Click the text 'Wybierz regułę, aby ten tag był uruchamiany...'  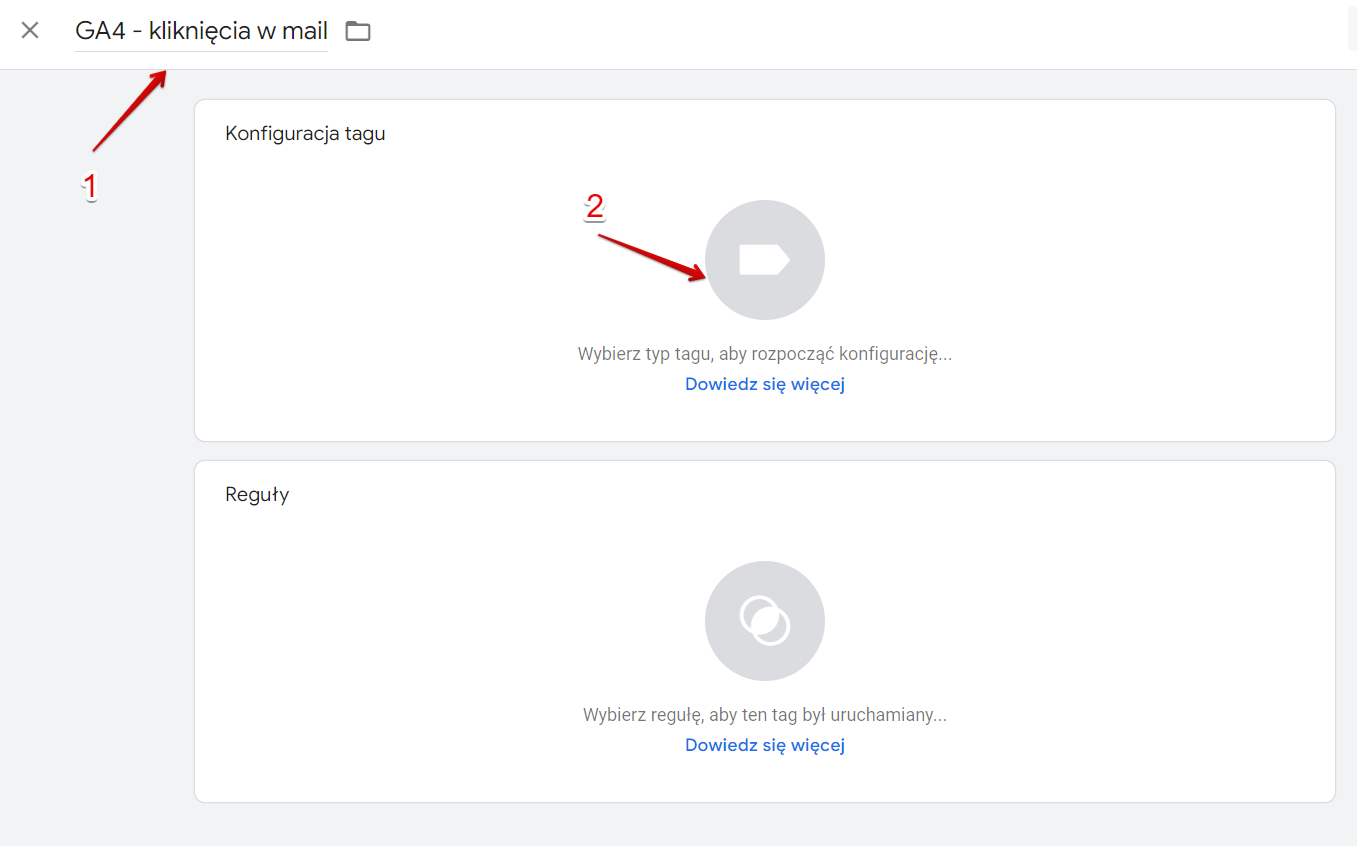[765, 715]
